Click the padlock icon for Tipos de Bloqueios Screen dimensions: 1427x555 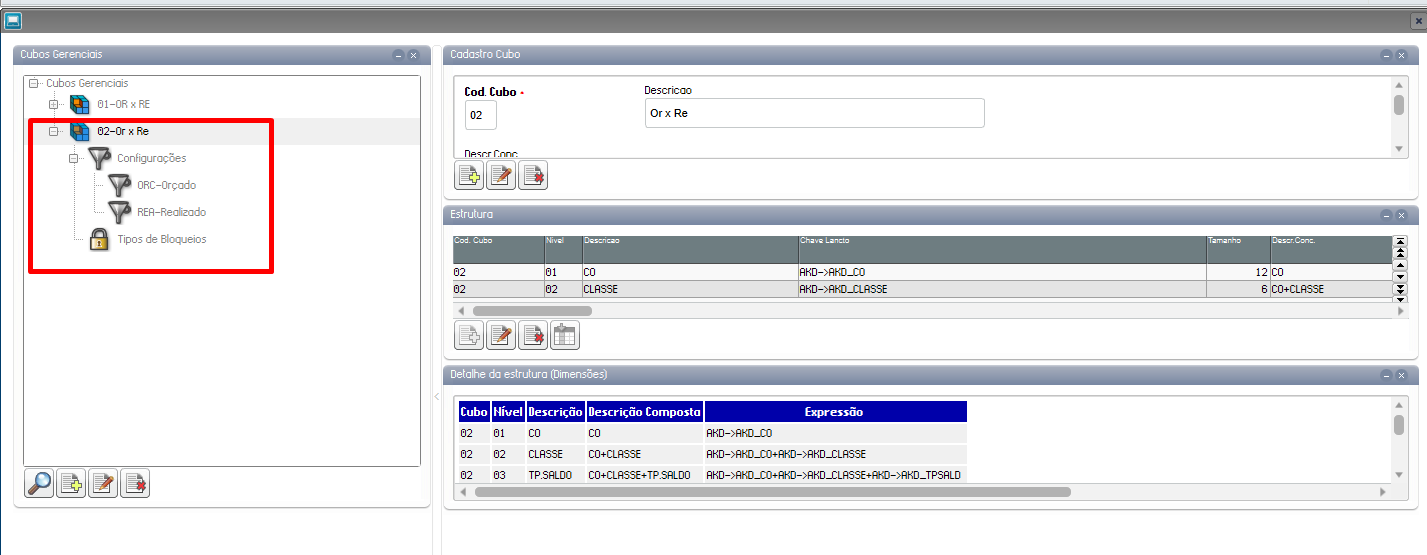(x=99, y=239)
